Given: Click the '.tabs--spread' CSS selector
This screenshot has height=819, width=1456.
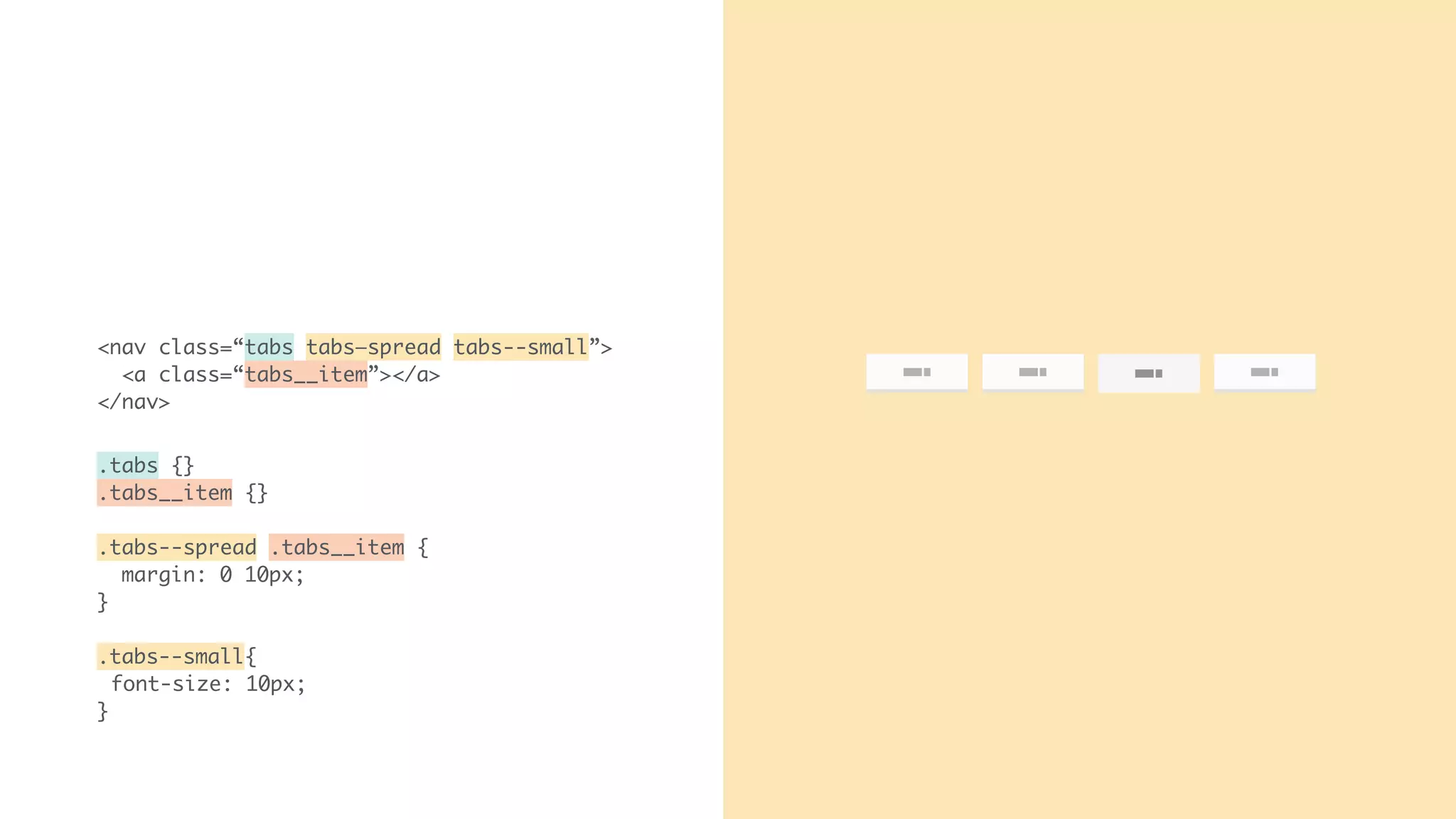Looking at the screenshot, I should [x=176, y=547].
